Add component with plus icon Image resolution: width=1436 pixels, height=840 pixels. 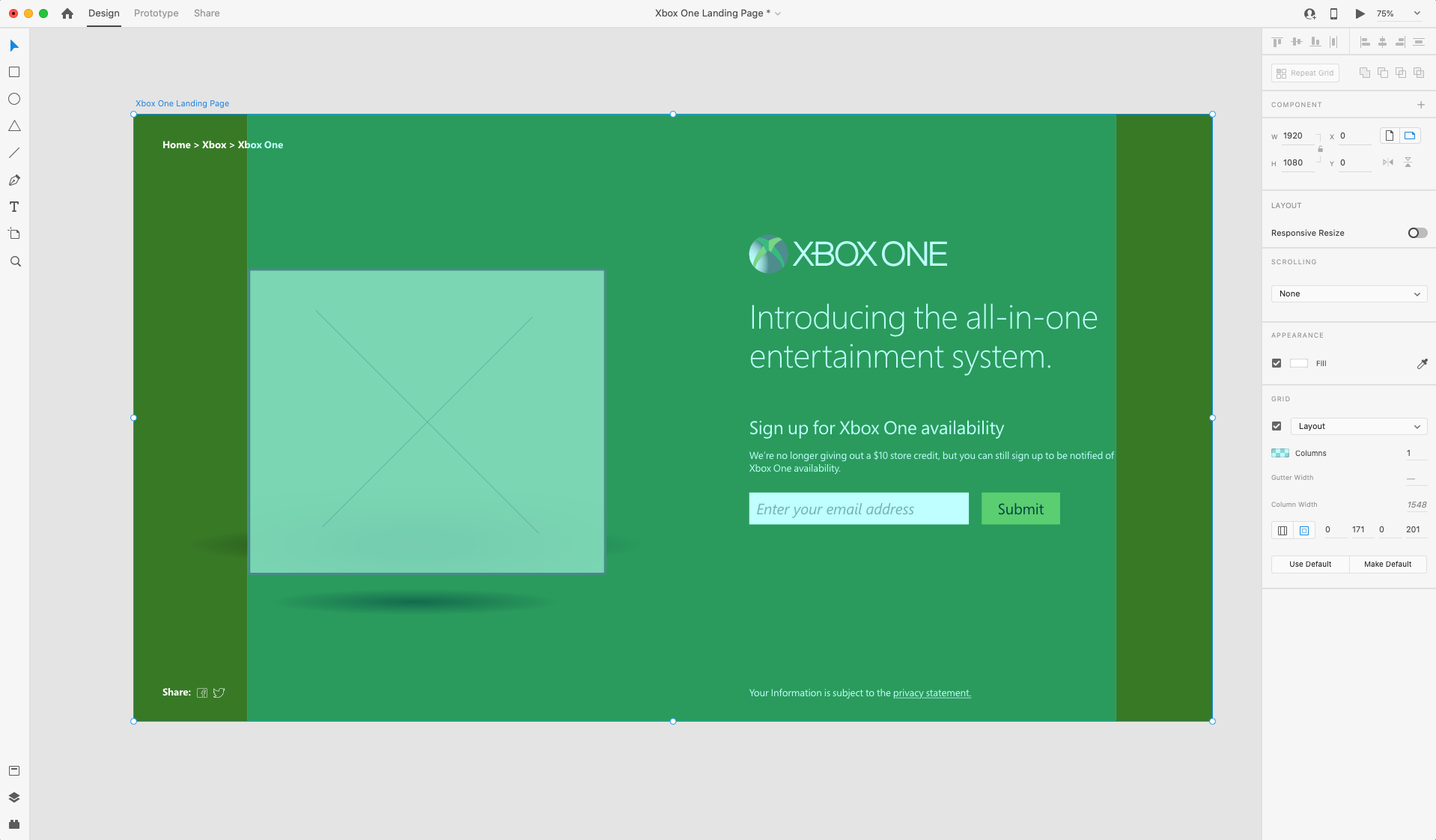(x=1420, y=105)
